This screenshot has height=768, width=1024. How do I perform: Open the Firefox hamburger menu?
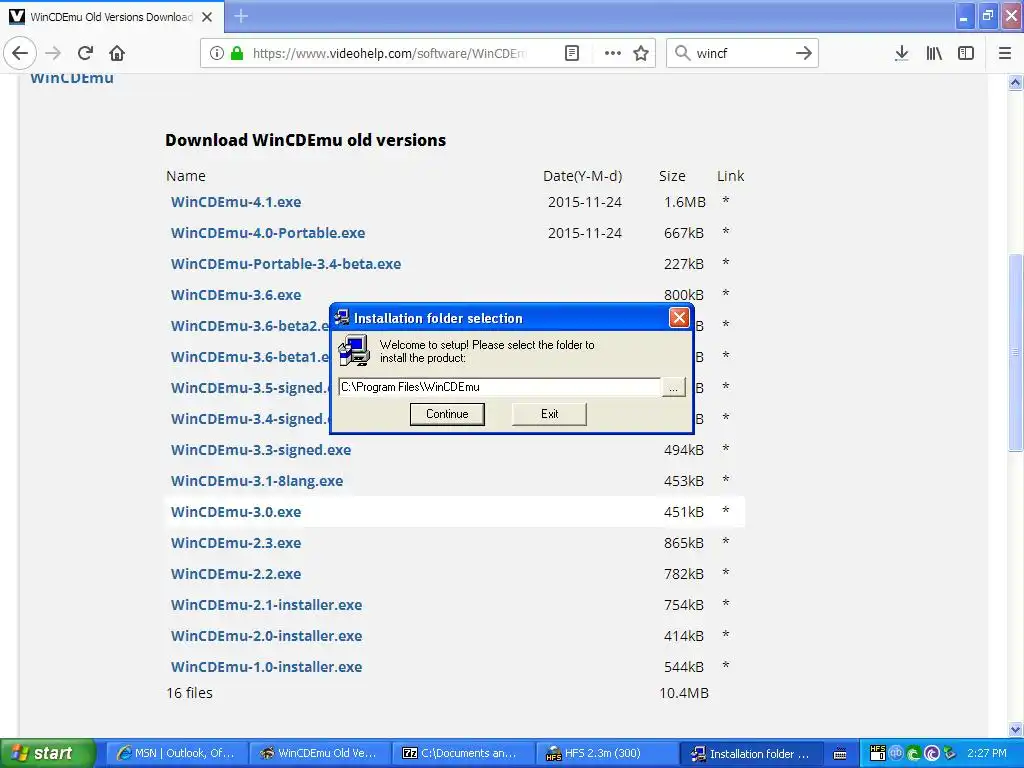(x=1005, y=53)
